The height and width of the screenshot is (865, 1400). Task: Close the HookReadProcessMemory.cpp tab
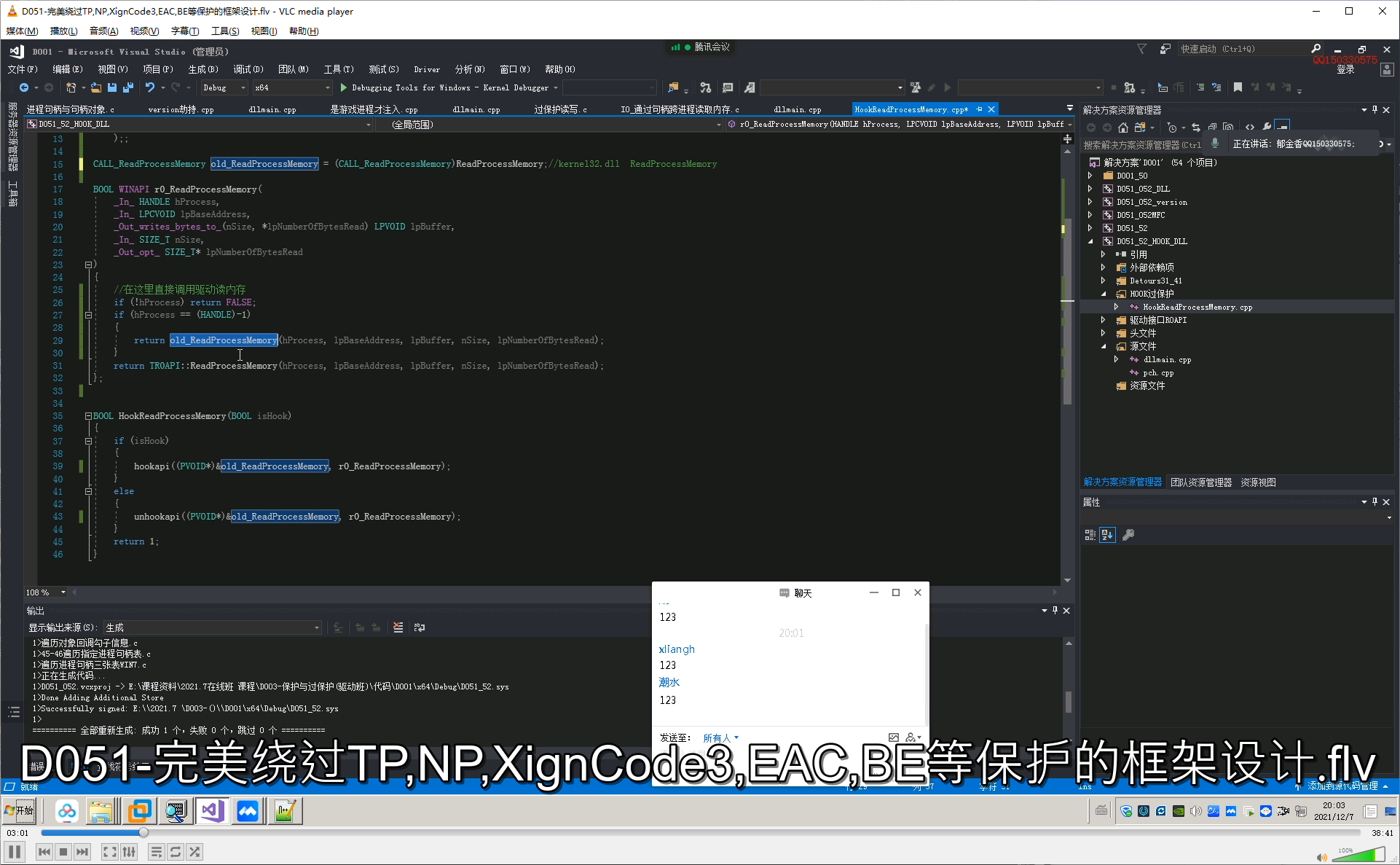coord(991,109)
